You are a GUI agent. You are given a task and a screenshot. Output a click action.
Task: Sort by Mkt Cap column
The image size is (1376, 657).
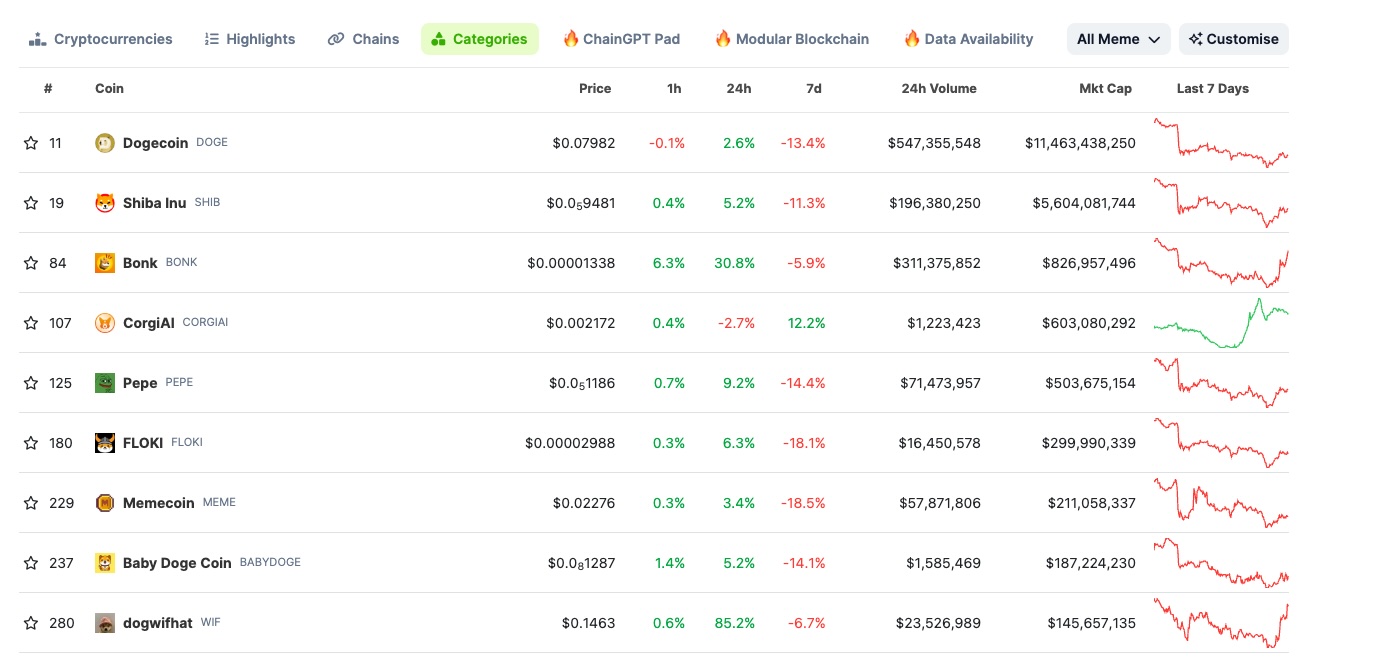click(x=1106, y=89)
